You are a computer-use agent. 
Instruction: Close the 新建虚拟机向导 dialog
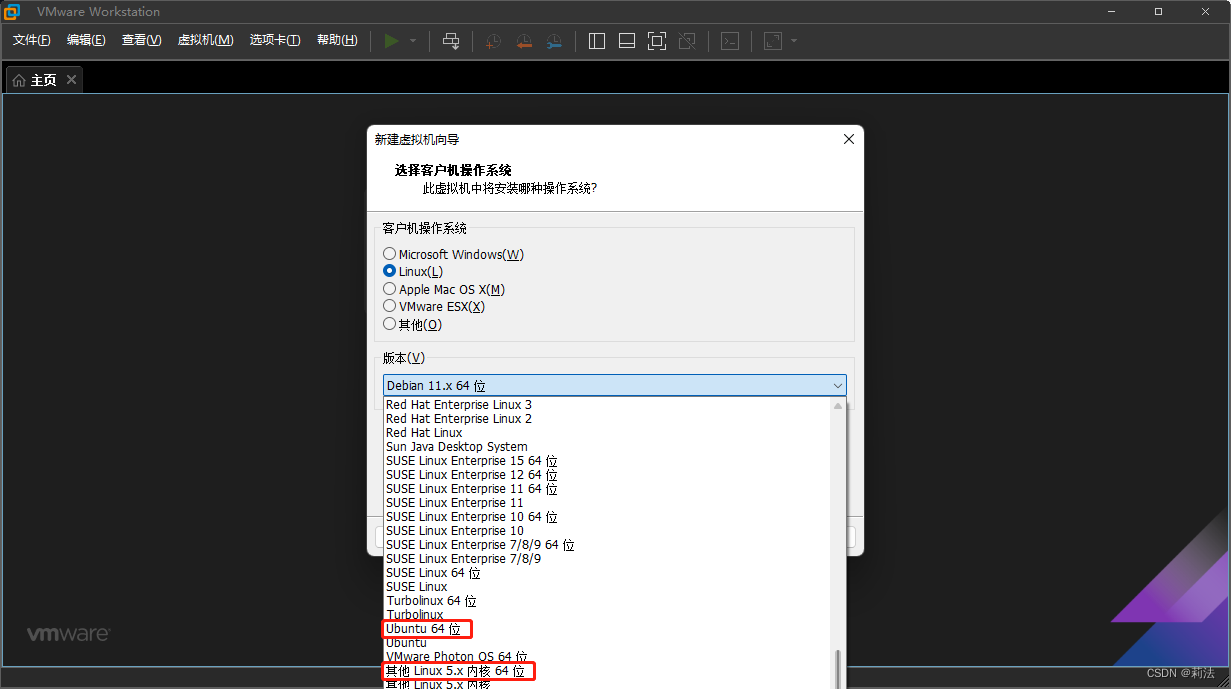point(849,139)
